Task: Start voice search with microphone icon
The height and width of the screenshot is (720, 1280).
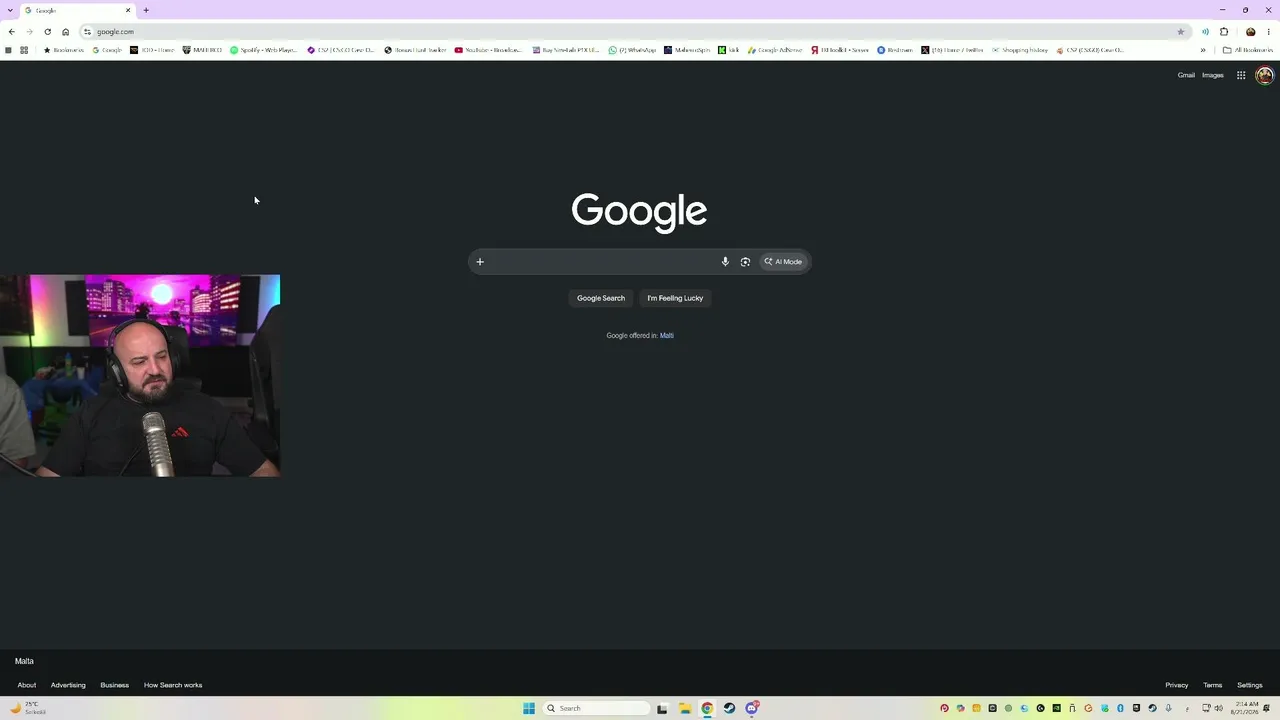Action: [x=725, y=262]
